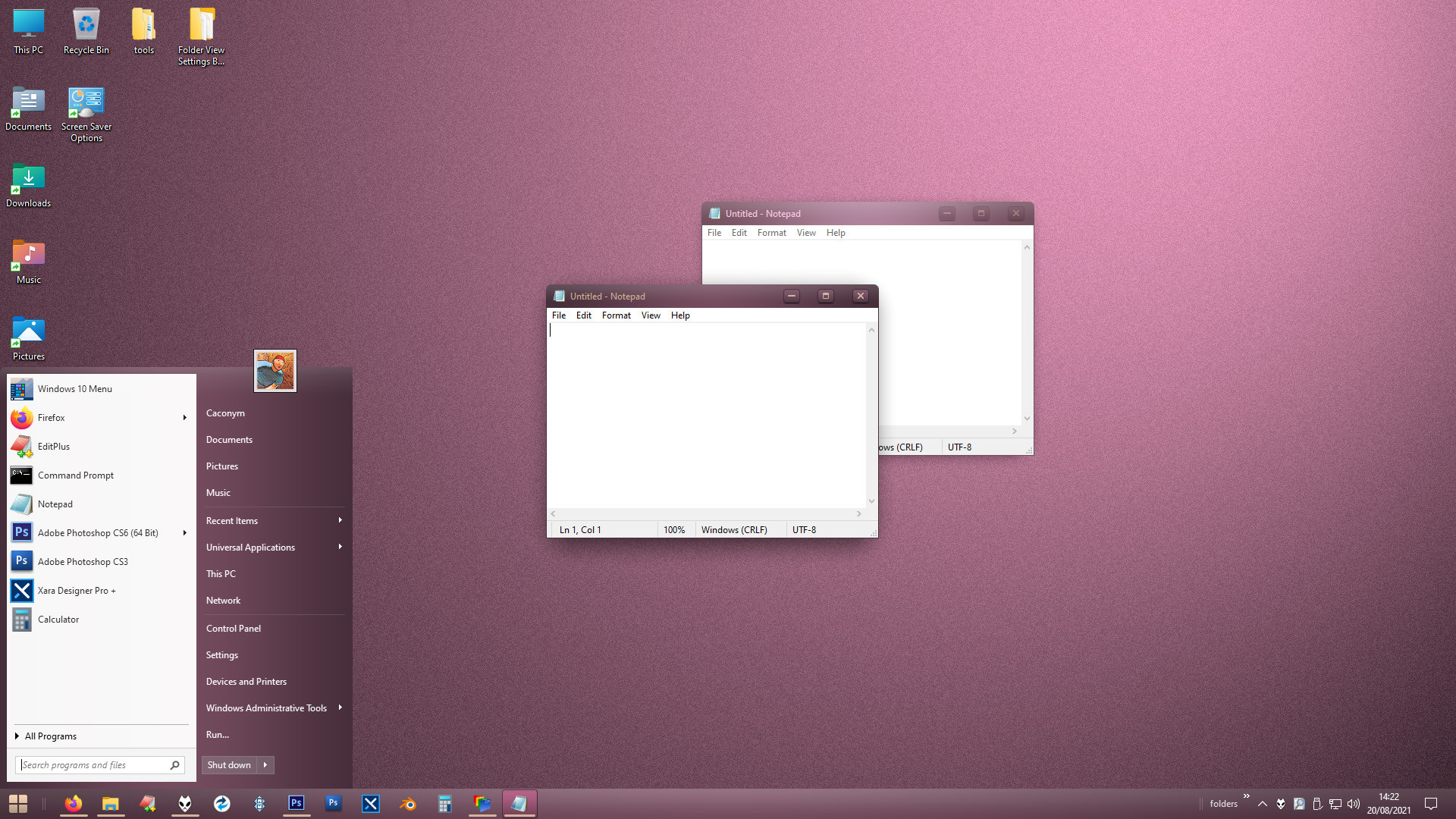This screenshot has width=1456, height=819.
Task: Click the Calculator icon on the taskbar
Action: point(445,804)
